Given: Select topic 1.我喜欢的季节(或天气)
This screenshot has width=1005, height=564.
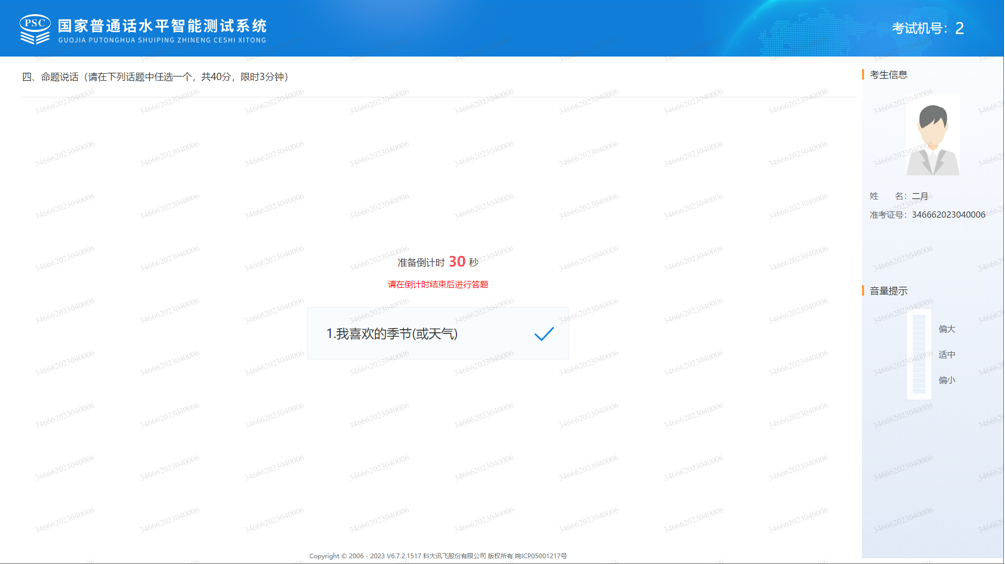Looking at the screenshot, I should (438, 334).
